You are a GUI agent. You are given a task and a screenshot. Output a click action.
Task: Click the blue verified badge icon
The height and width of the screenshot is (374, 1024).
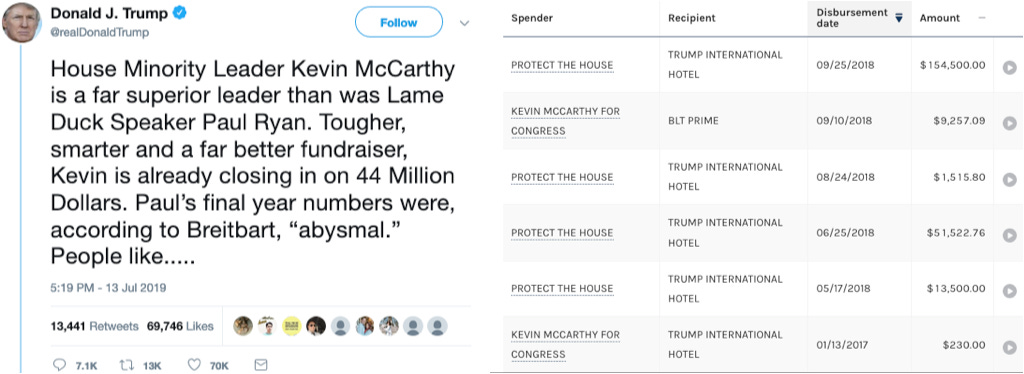[180, 13]
